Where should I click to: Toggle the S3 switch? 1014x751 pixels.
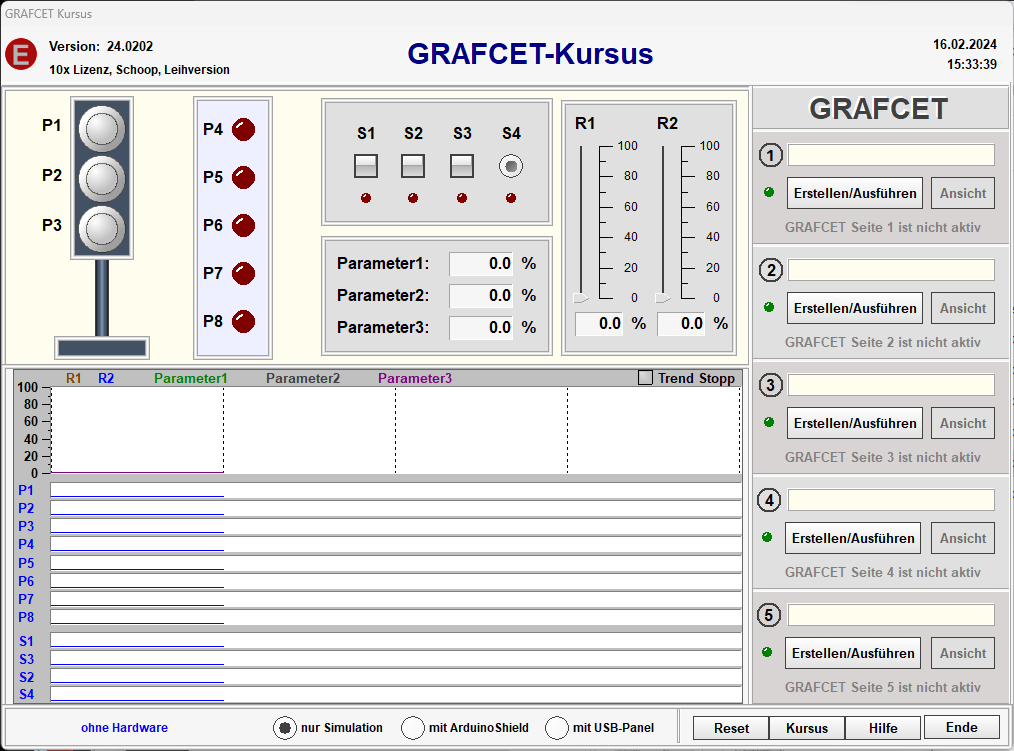[x=462, y=166]
